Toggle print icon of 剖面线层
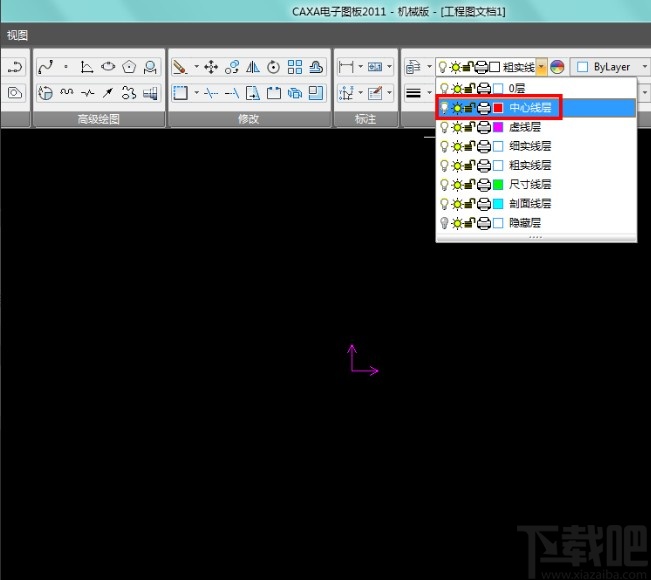This screenshot has width=651, height=580. pyautogui.click(x=484, y=203)
